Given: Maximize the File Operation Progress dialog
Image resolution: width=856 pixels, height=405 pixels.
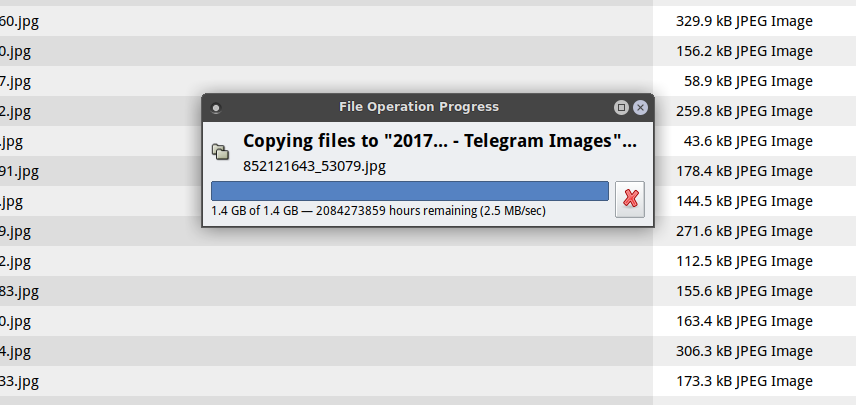Looking at the screenshot, I should [621, 107].
